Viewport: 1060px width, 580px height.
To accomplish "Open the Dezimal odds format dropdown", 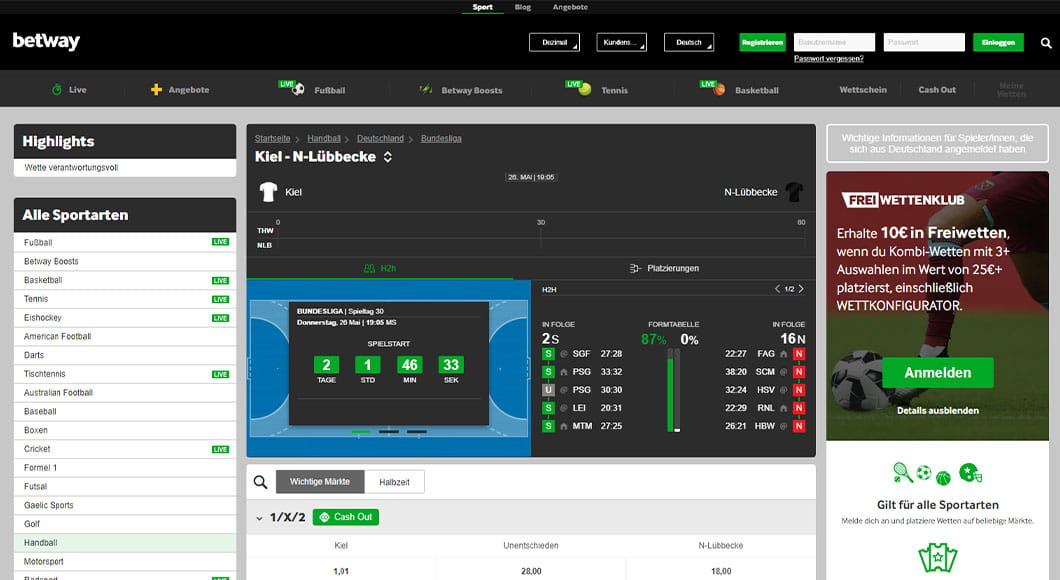I will [x=554, y=42].
